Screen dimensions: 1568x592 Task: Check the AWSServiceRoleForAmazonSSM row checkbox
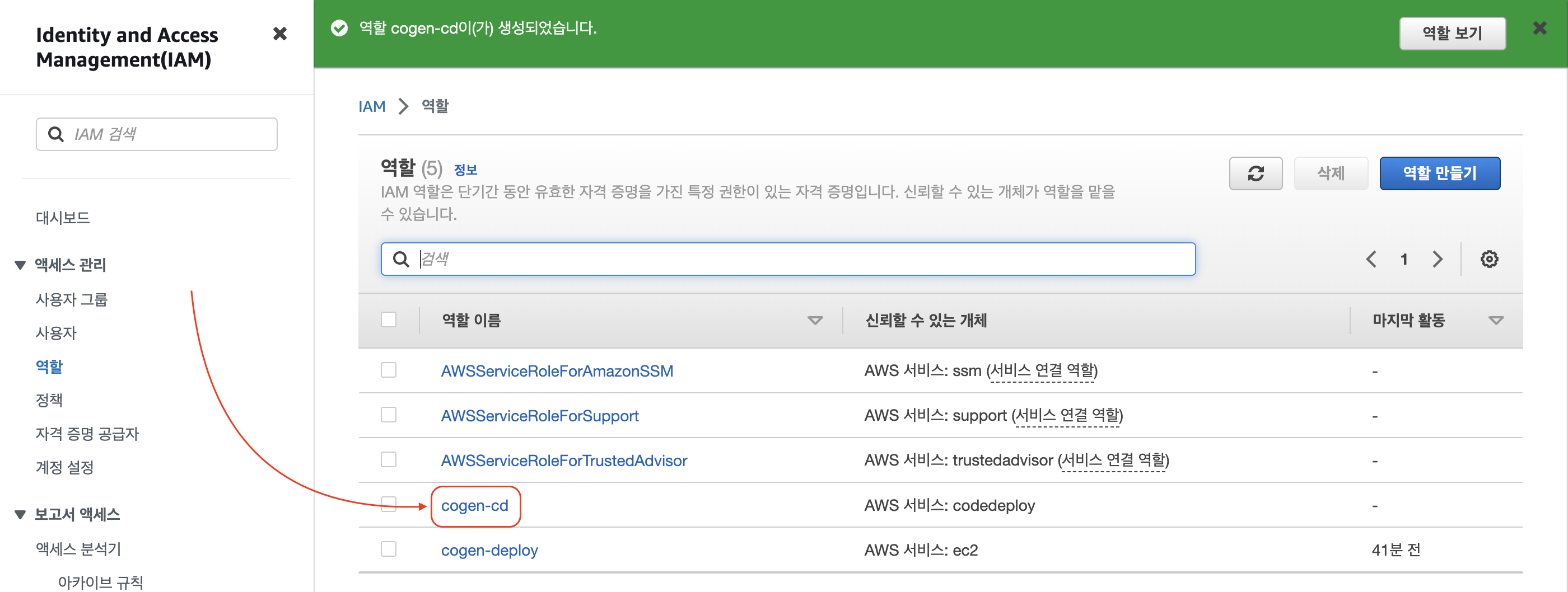tap(388, 370)
